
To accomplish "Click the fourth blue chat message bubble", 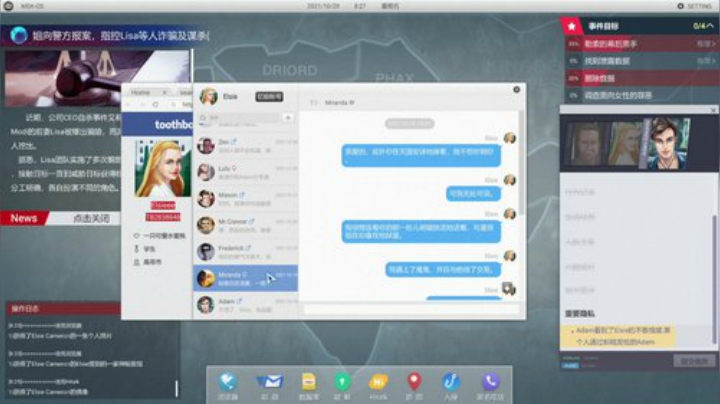I will pyautogui.click(x=443, y=270).
